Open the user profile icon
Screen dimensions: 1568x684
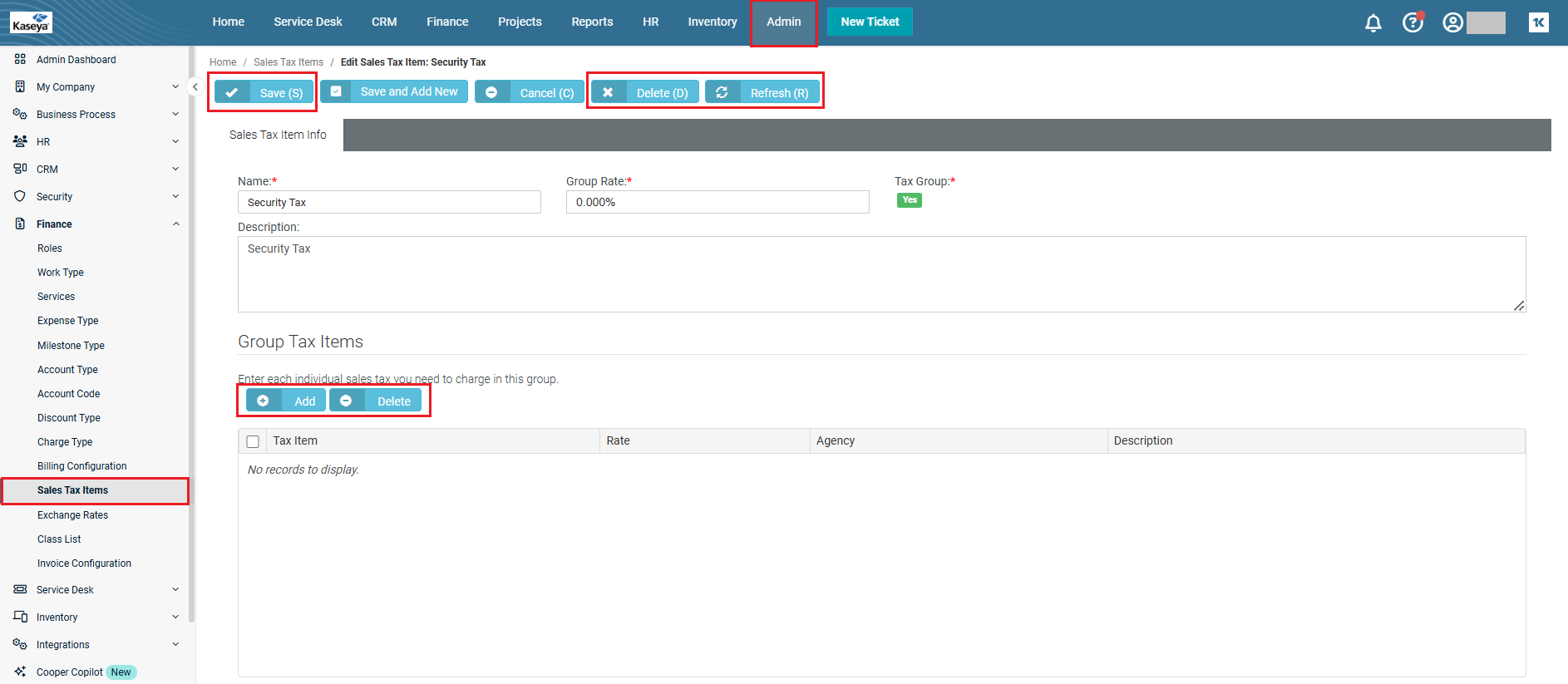point(1452,22)
